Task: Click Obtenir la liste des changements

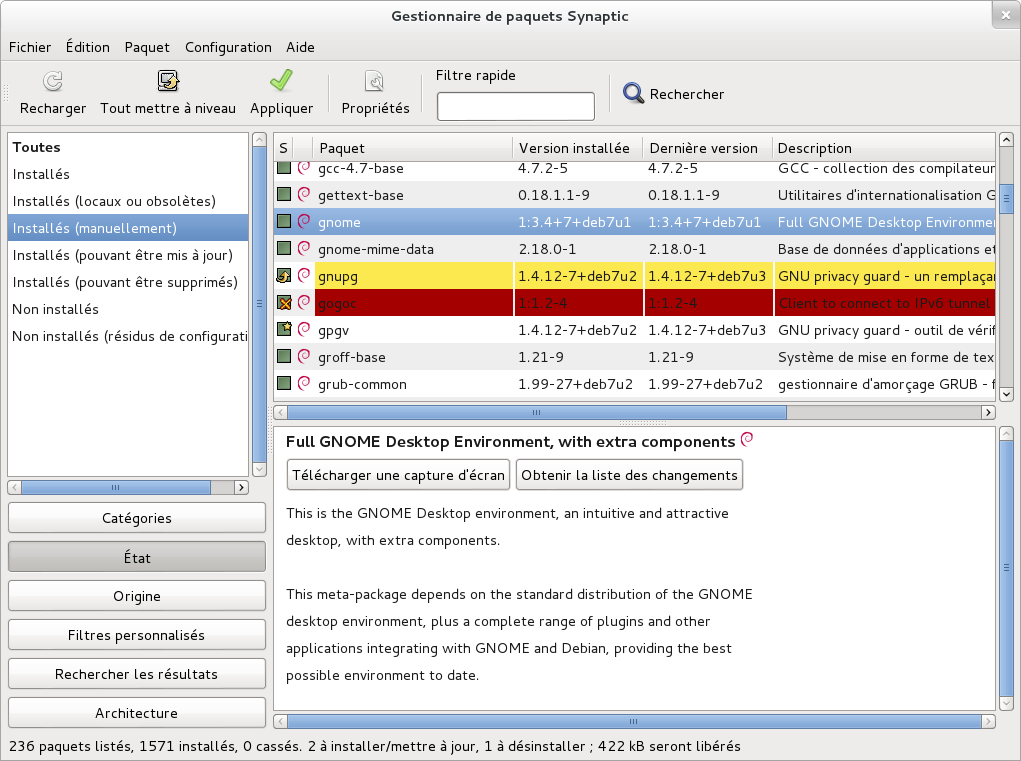Action: pyautogui.click(x=629, y=474)
